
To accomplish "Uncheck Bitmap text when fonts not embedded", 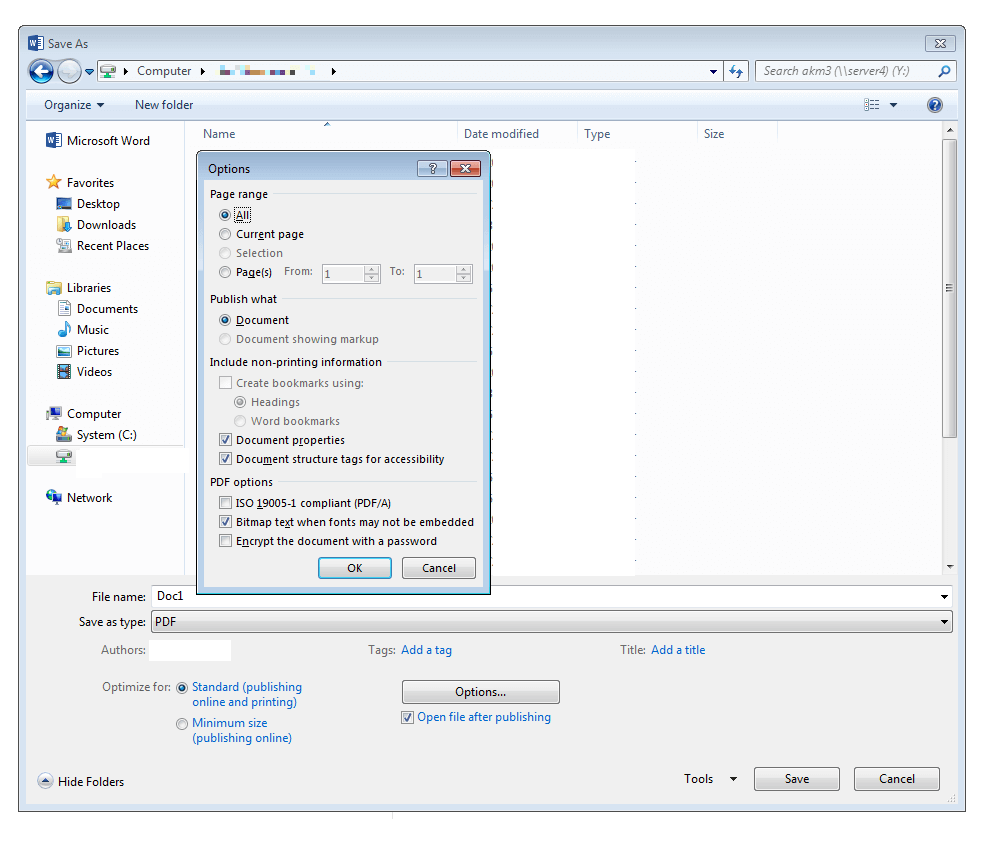I will 225,522.
